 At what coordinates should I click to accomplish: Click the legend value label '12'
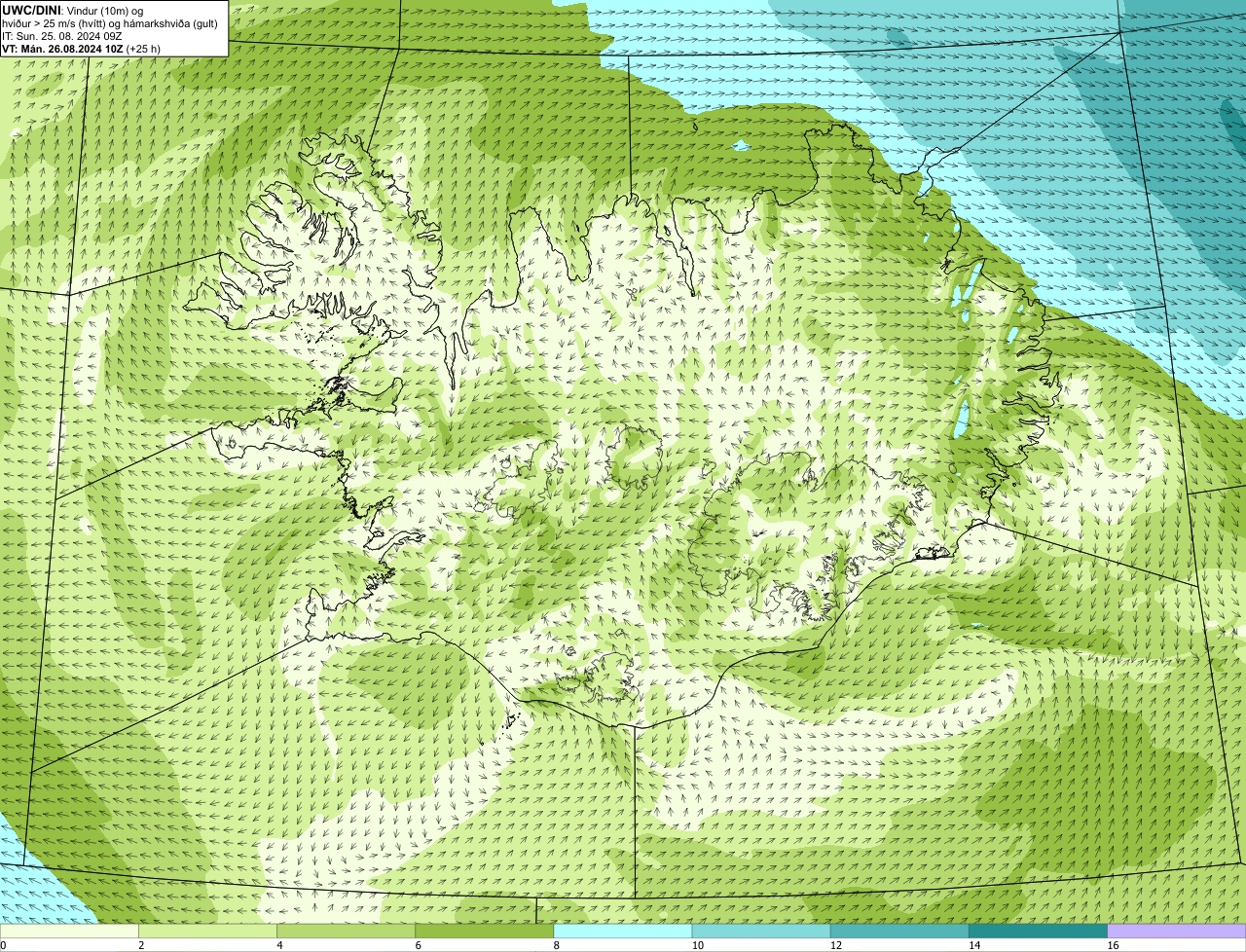[x=836, y=945]
